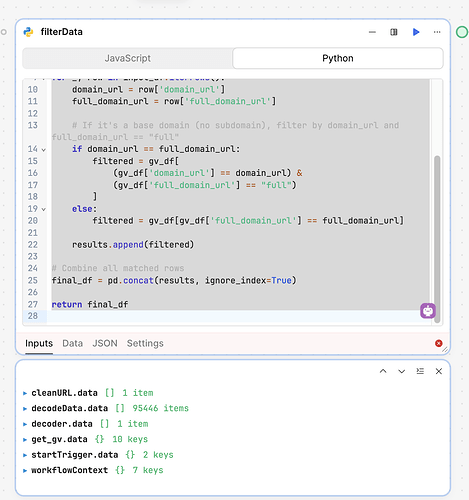Fold the code block at line 14
Image resolution: width=469 pixels, height=500 pixels.
44,149
